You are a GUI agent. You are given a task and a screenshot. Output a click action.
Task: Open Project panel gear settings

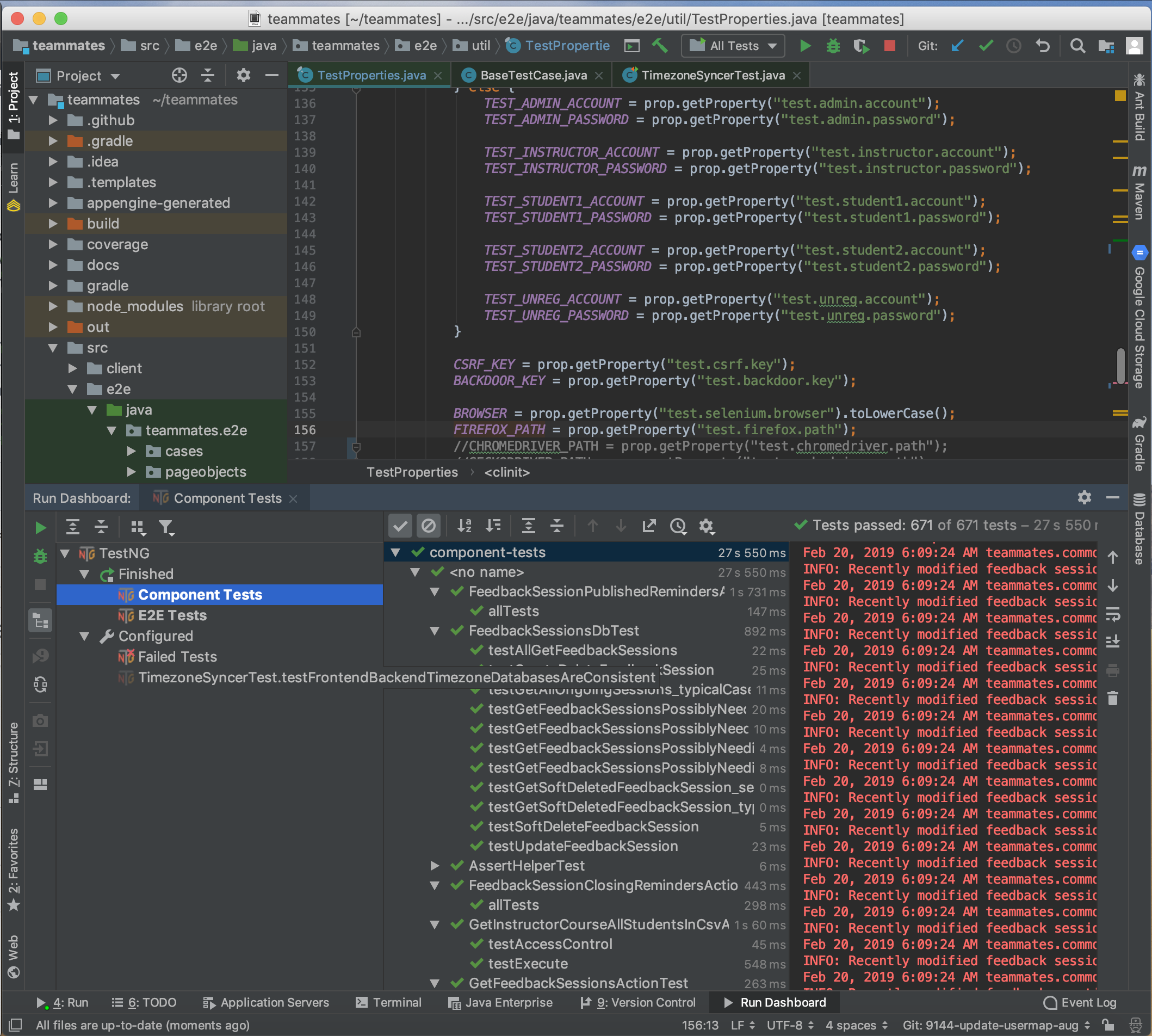click(x=244, y=75)
